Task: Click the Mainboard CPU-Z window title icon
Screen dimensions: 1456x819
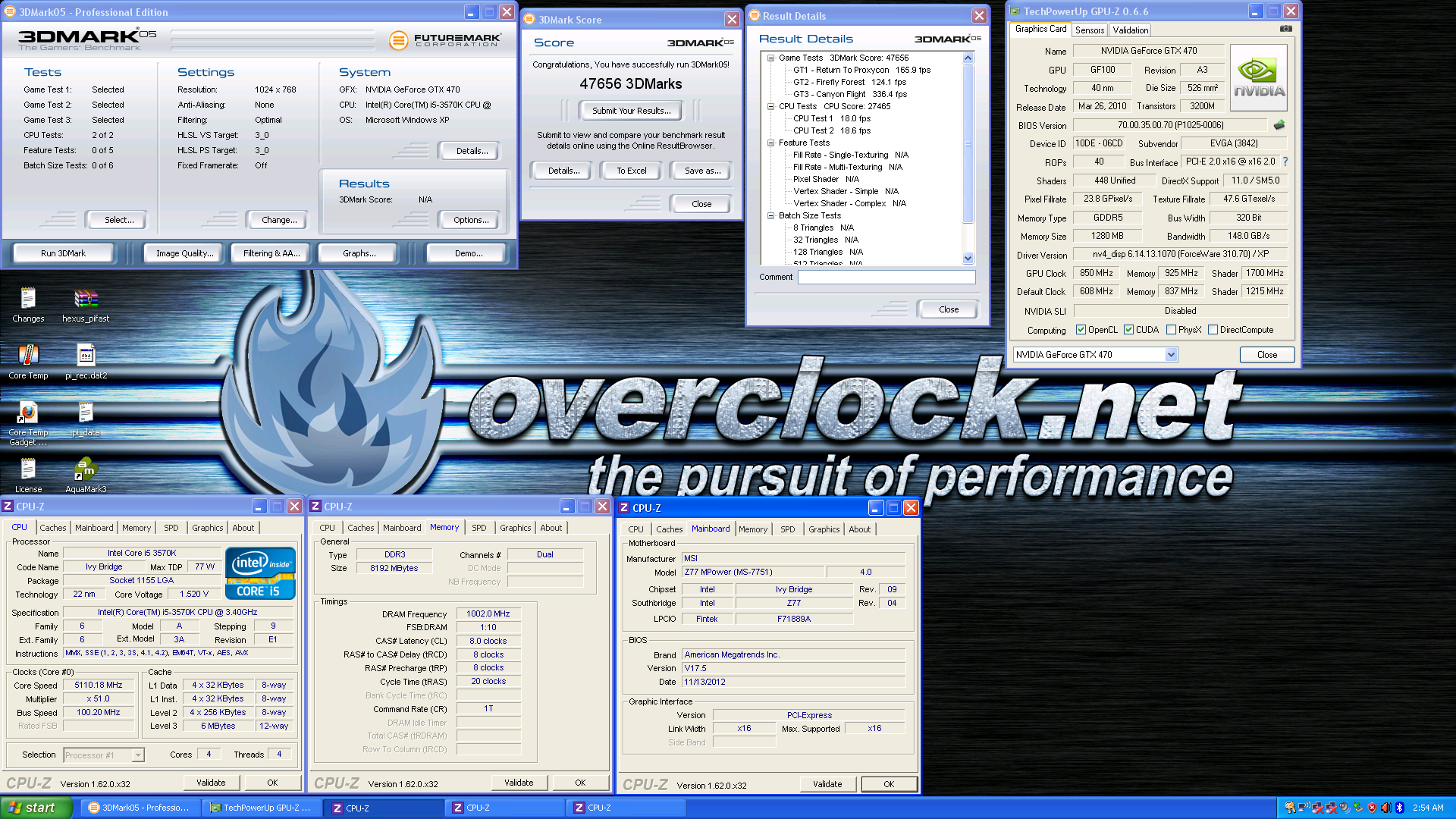Action: (624, 508)
